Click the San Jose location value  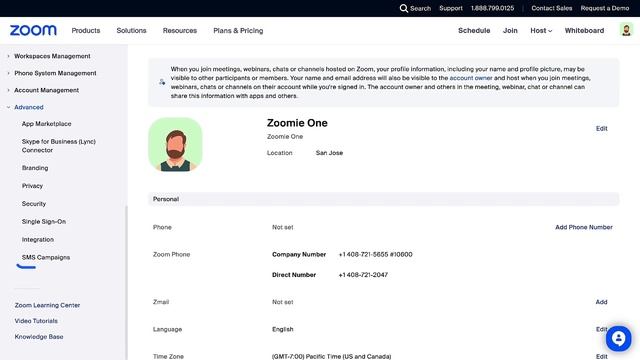(329, 153)
